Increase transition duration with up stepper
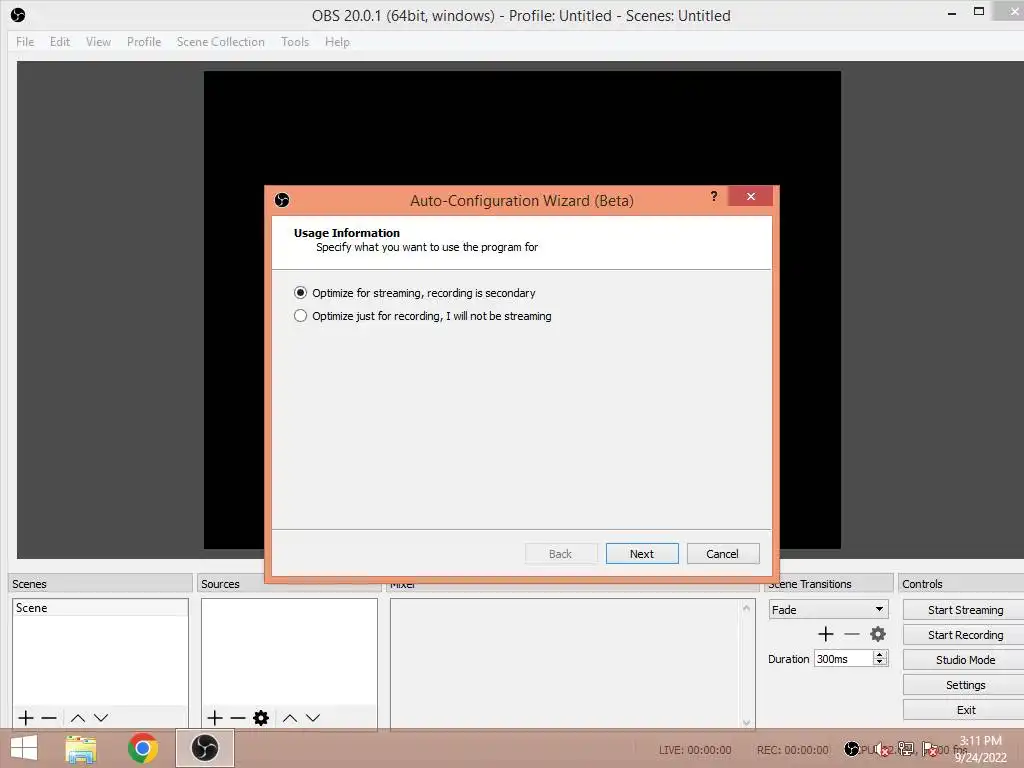The width and height of the screenshot is (1024, 768). (880, 654)
